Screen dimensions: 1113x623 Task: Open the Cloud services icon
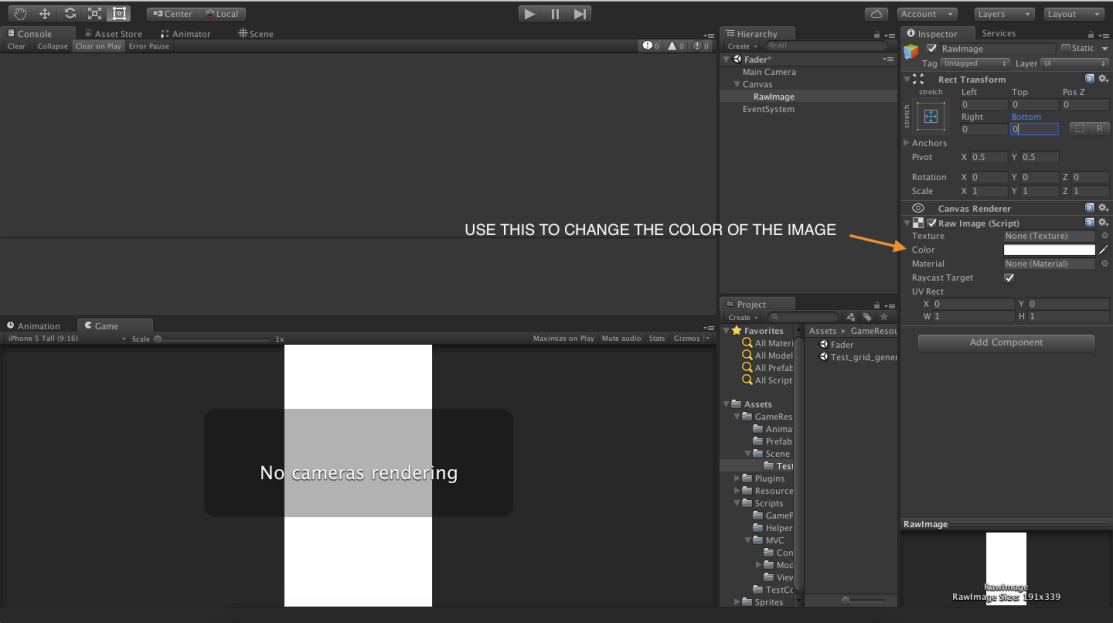[877, 14]
